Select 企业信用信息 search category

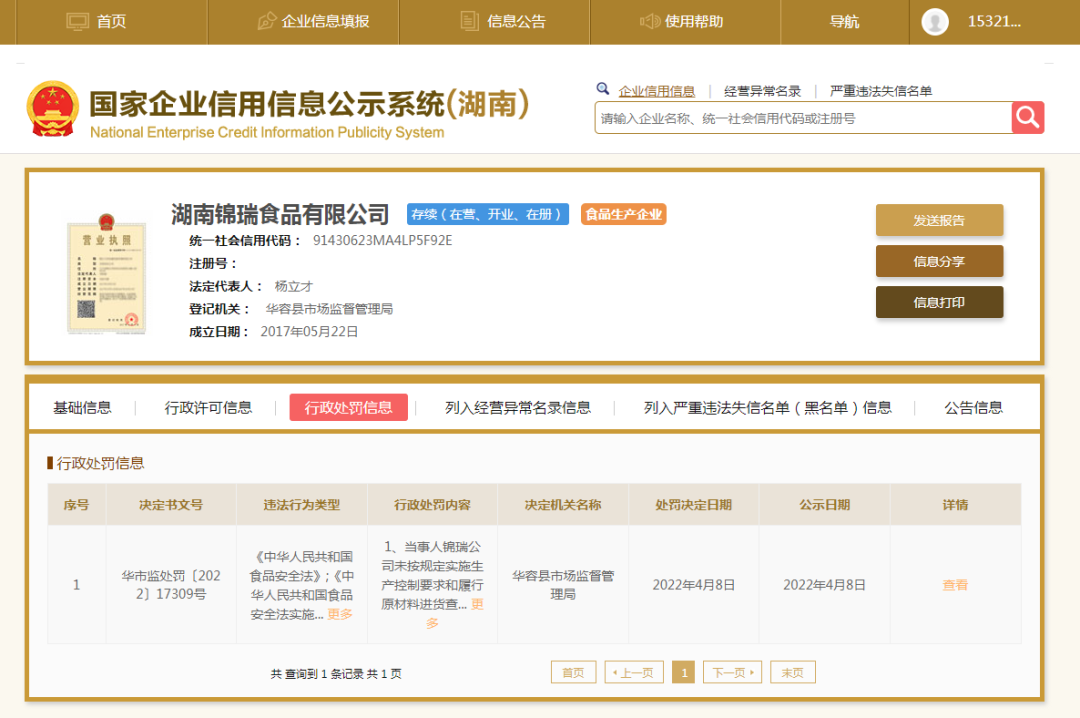point(656,91)
